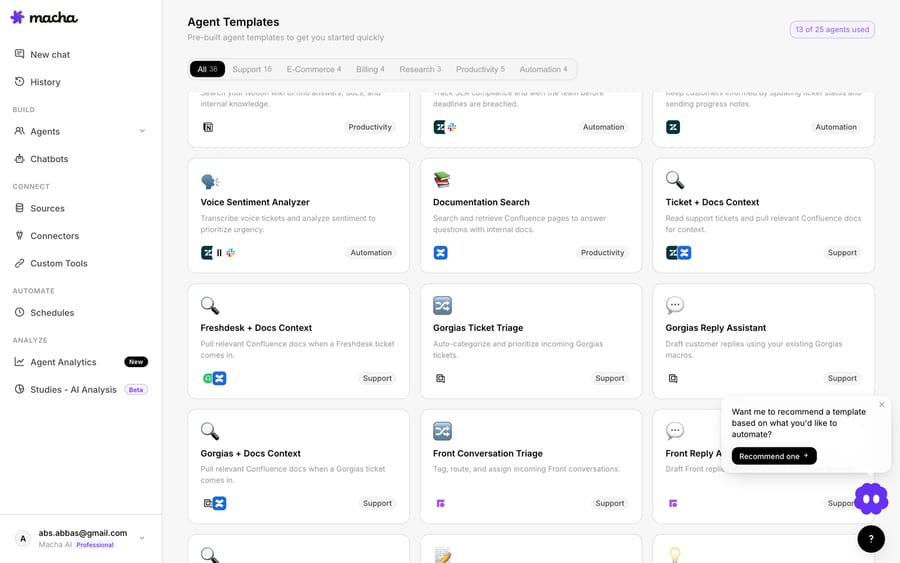Viewport: 900px width, 563px height.
Task: Click the Notion icon on the Productivity card
Action: (x=208, y=127)
